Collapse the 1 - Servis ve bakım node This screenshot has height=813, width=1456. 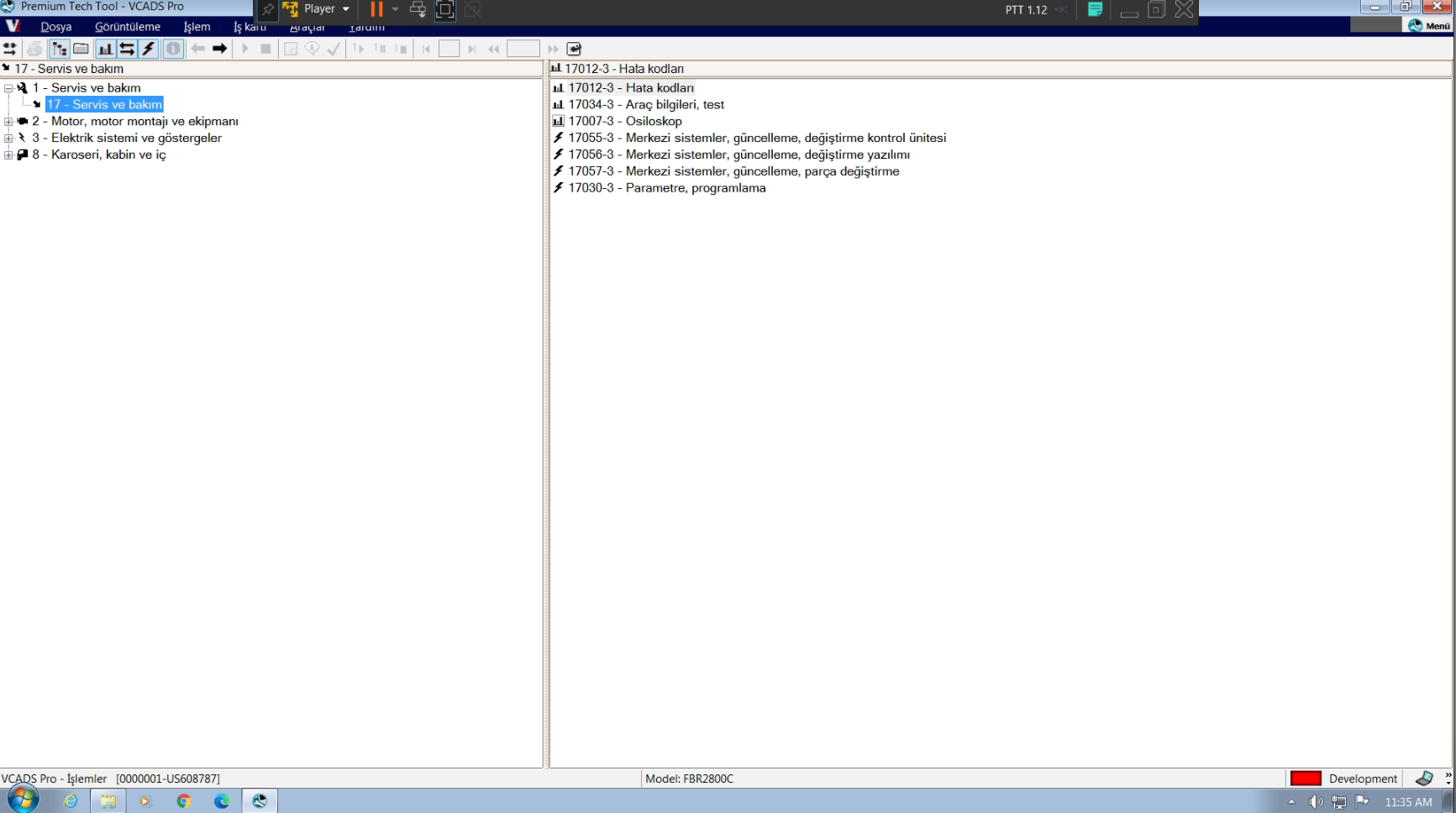[x=8, y=88]
